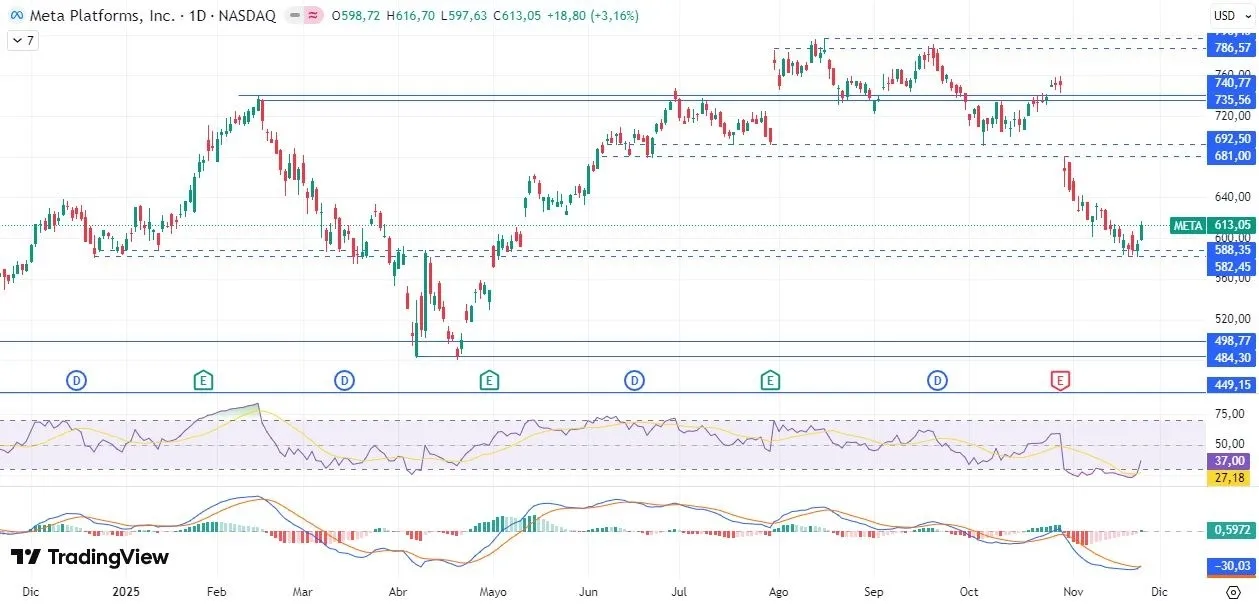Click the third green earnings E marker

pos(769,379)
